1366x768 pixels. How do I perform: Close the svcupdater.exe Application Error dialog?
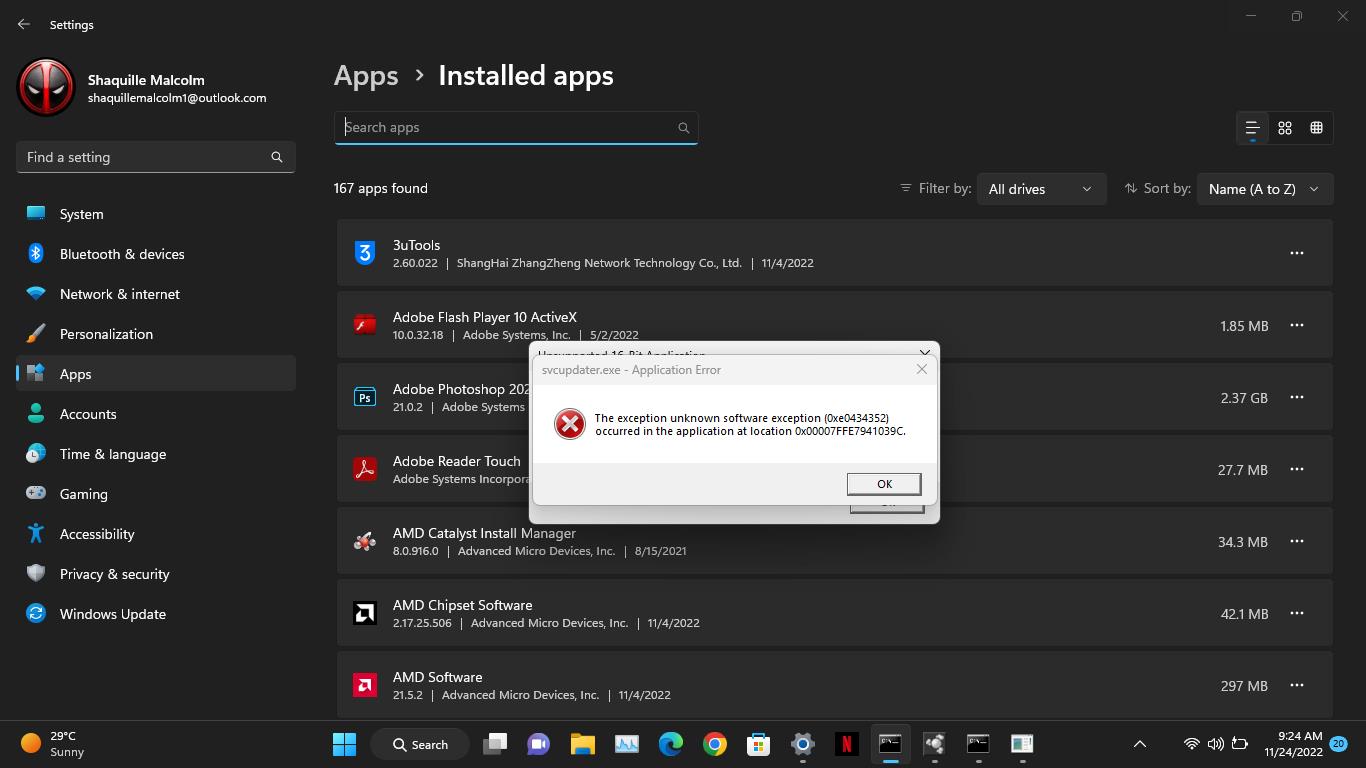921,369
